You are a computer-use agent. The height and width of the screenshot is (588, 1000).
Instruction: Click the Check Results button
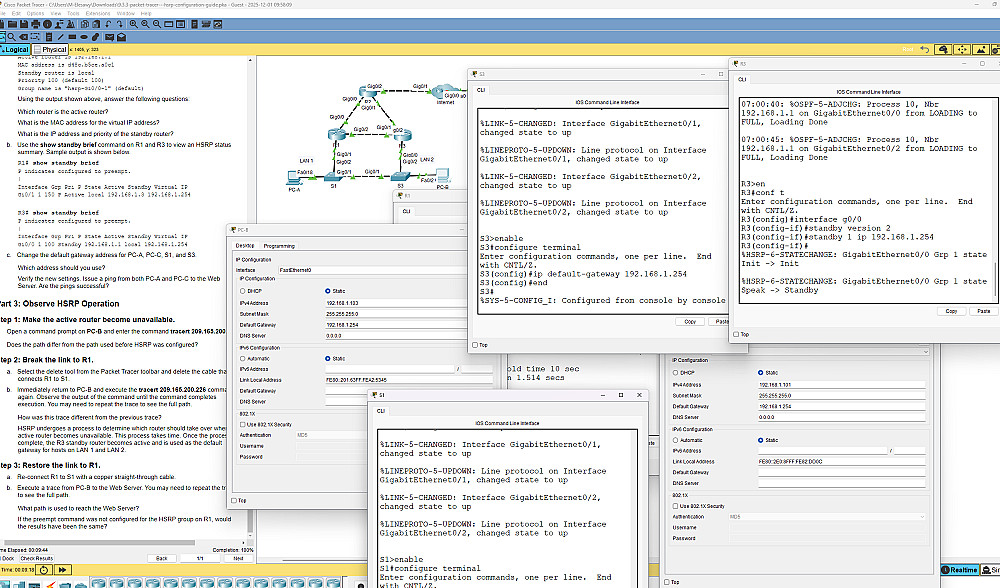pyautogui.click(x=36, y=557)
